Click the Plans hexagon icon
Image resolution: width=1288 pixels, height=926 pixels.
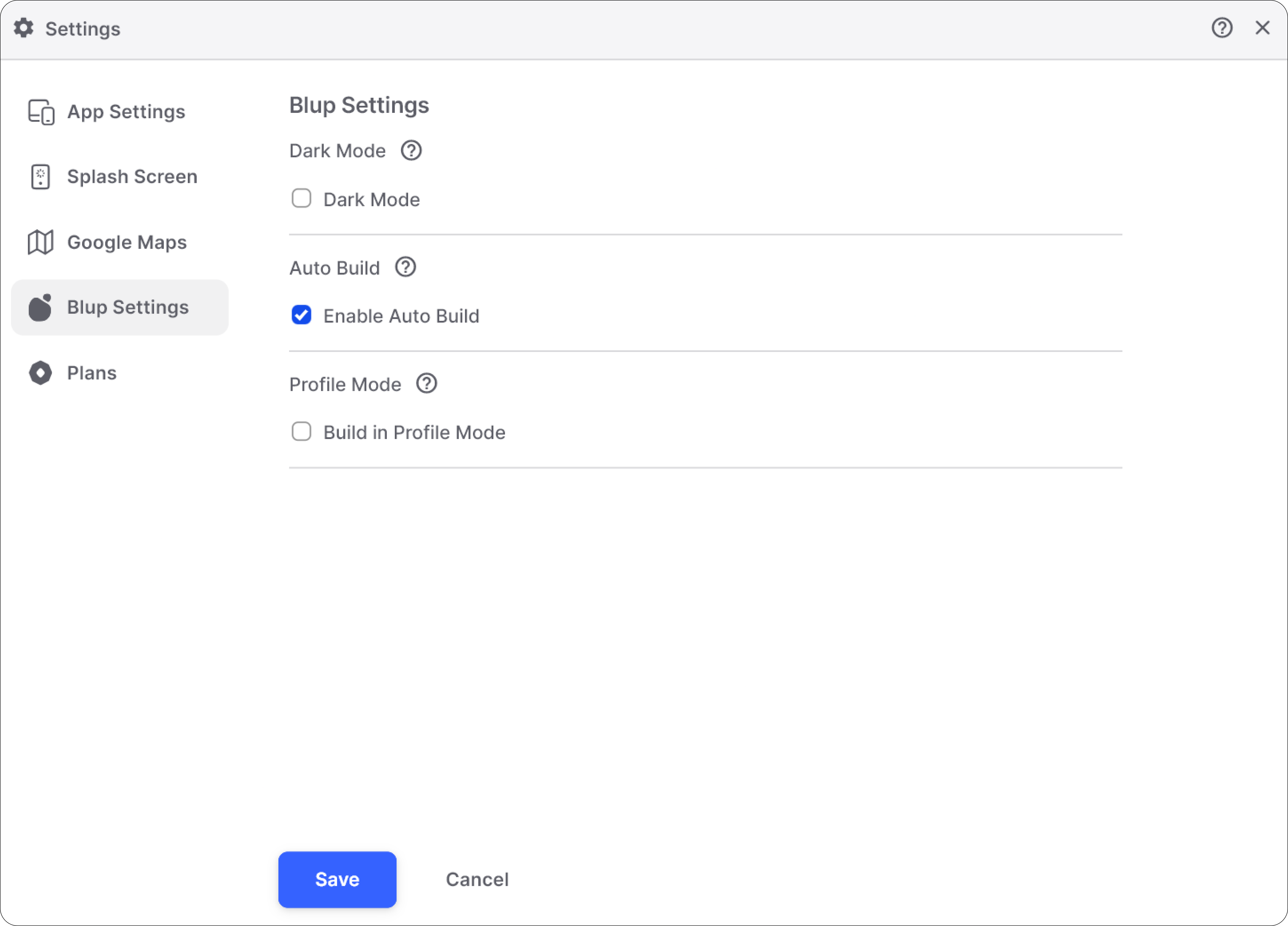[40, 373]
